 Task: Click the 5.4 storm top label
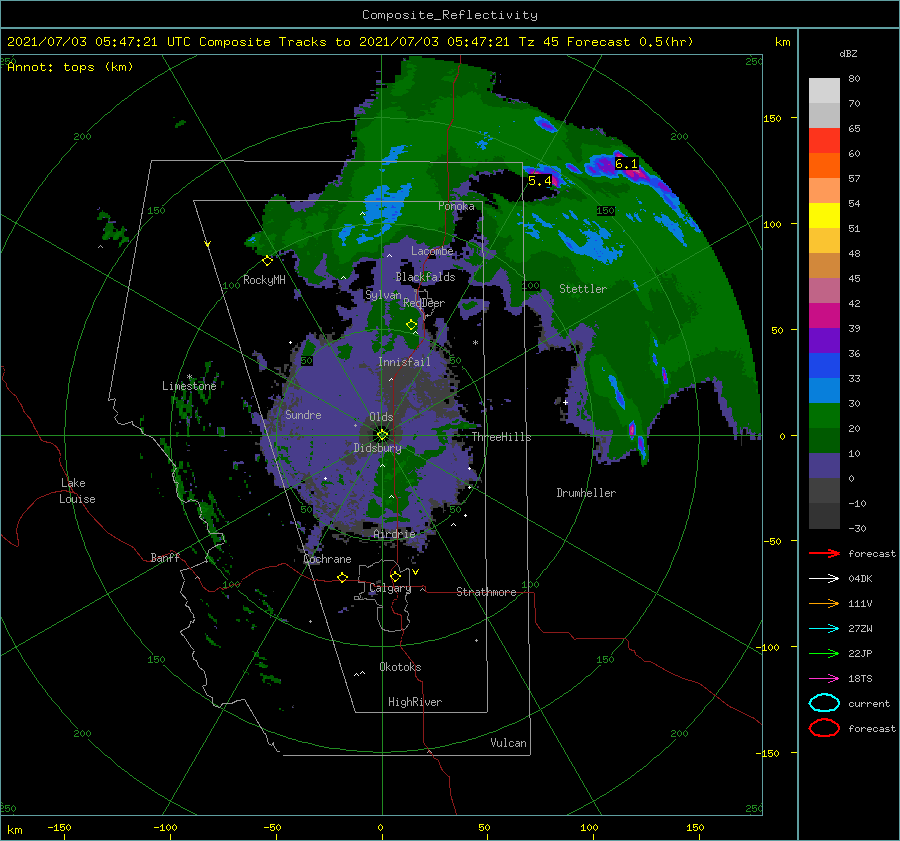[x=539, y=181]
